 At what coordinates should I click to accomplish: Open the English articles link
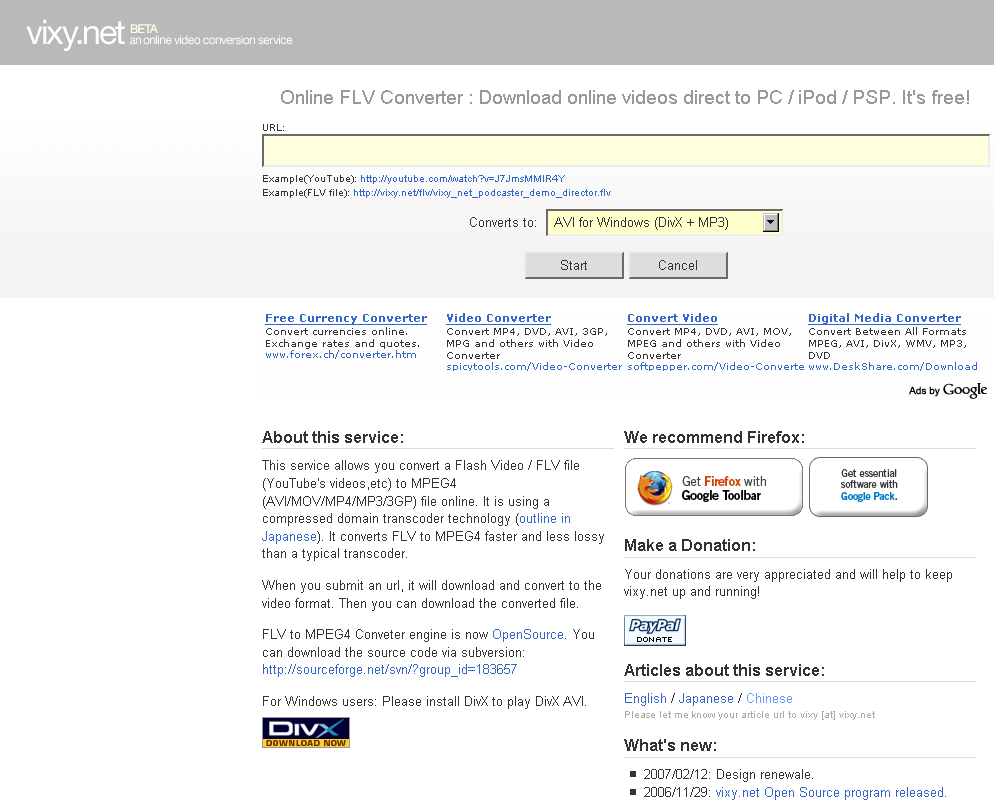click(645, 698)
